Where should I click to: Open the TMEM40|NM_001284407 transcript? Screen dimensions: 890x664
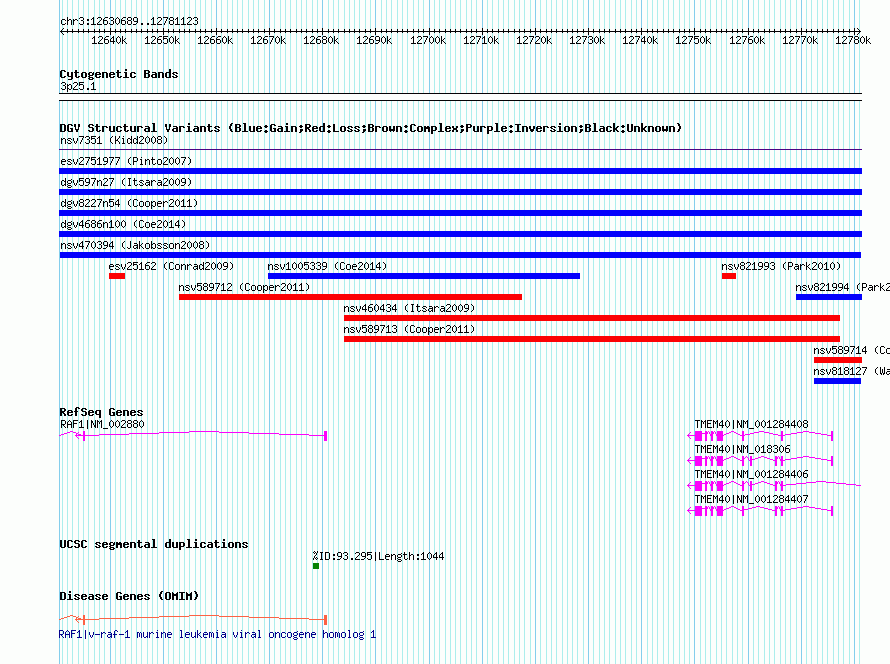pyautogui.click(x=759, y=510)
